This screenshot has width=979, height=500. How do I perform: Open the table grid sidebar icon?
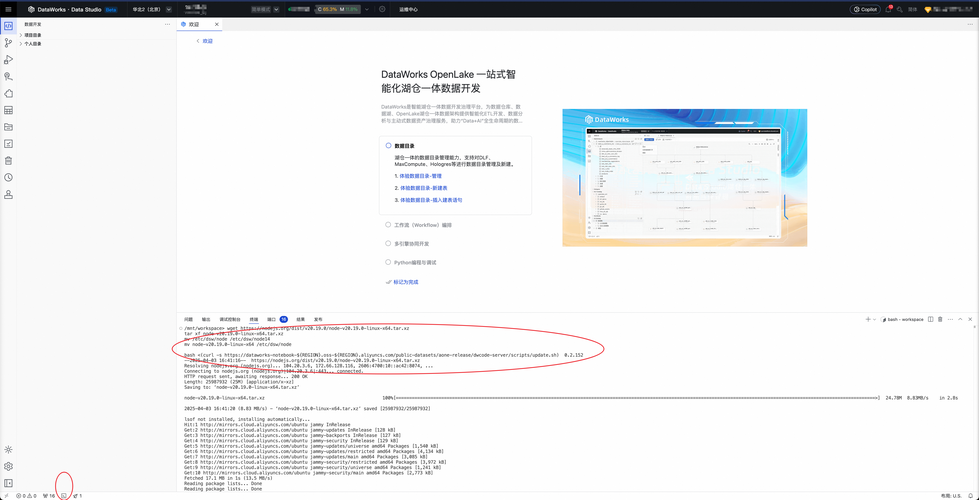point(9,110)
